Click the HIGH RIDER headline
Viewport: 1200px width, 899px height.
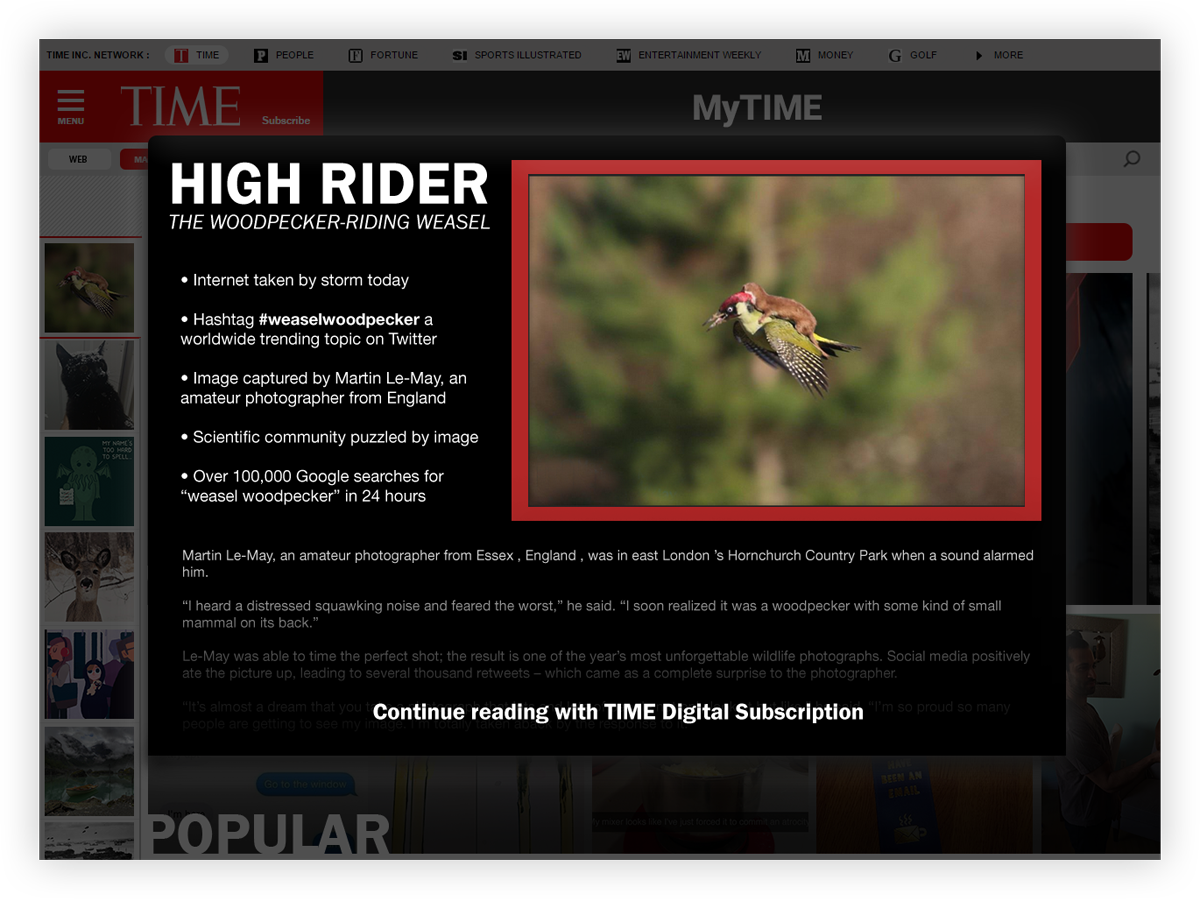(329, 185)
